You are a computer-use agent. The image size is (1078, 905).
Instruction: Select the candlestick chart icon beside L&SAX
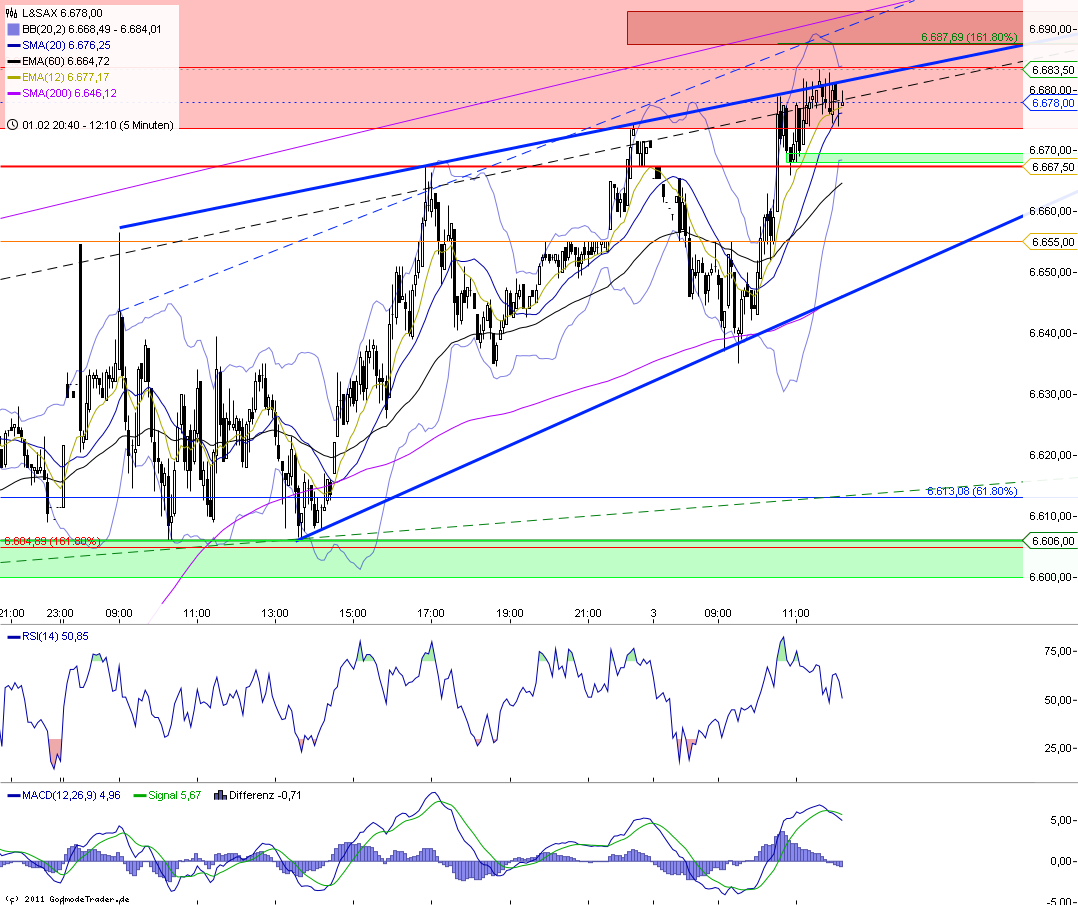[x=11, y=13]
